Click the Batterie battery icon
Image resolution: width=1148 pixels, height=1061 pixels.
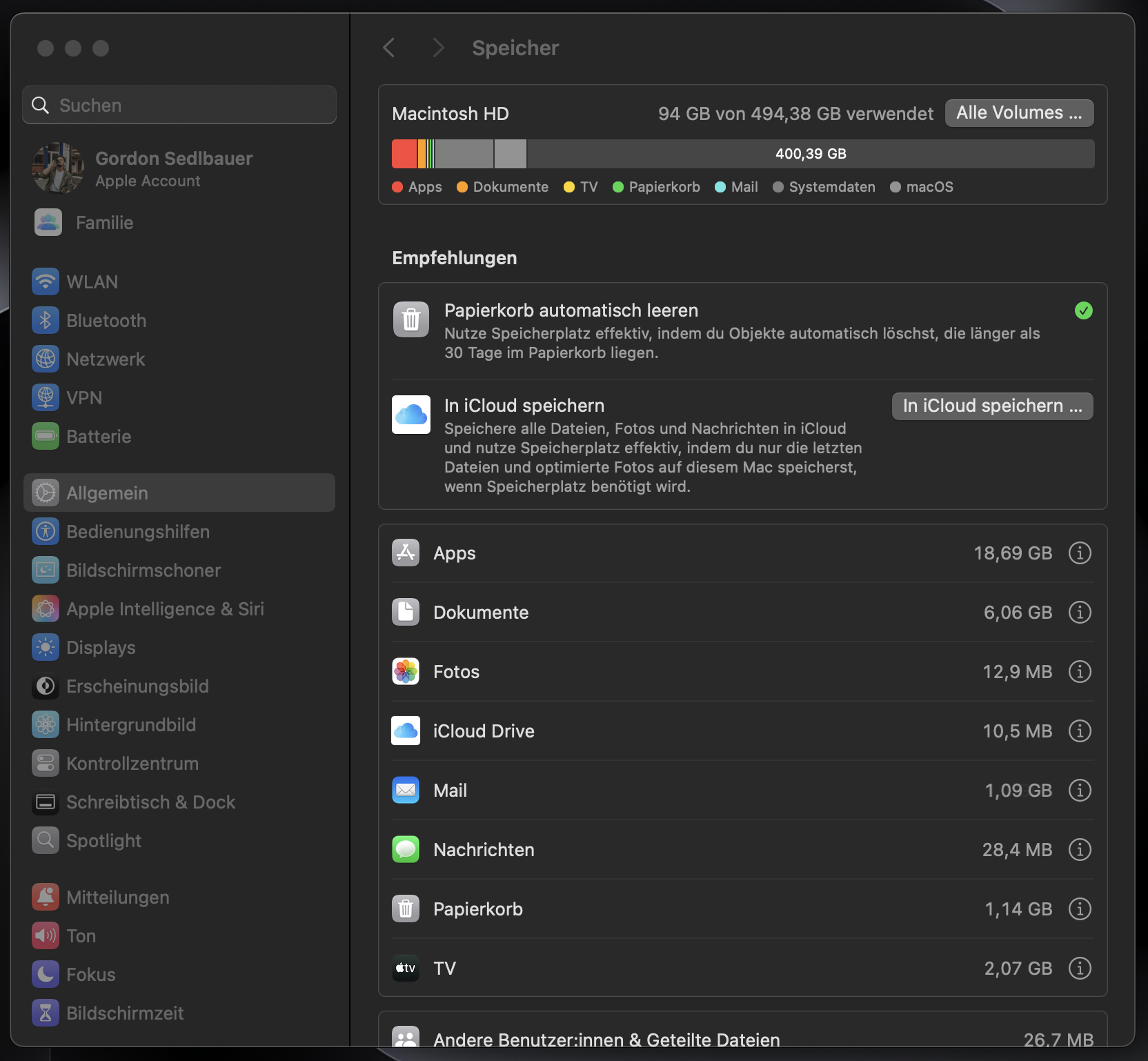coord(46,436)
